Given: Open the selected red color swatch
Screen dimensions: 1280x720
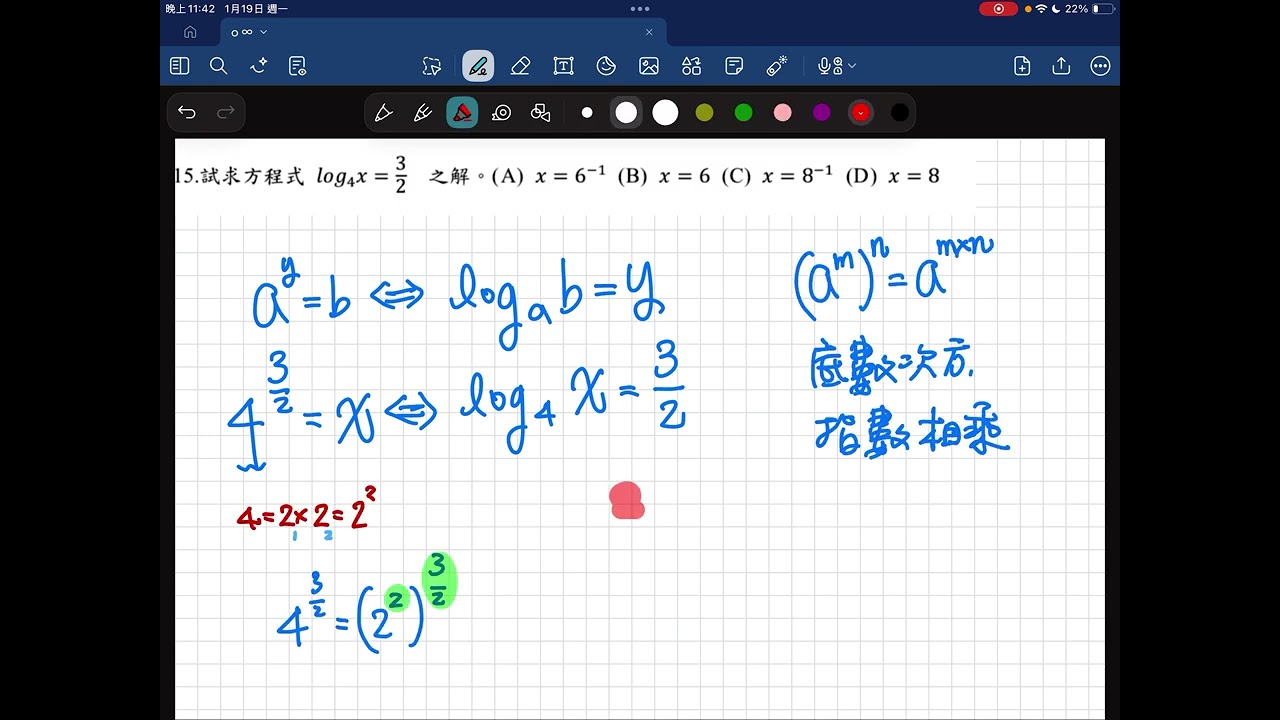Looking at the screenshot, I should coord(861,113).
